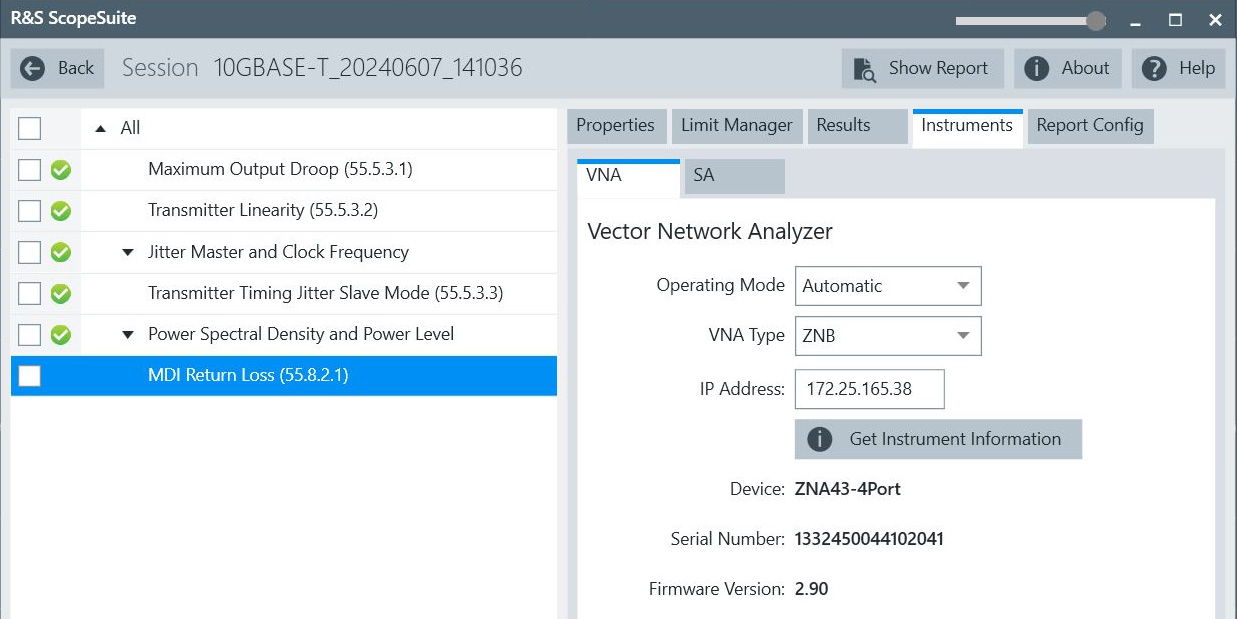
Task: Select the VNA sub-tab
Action: pos(628,176)
